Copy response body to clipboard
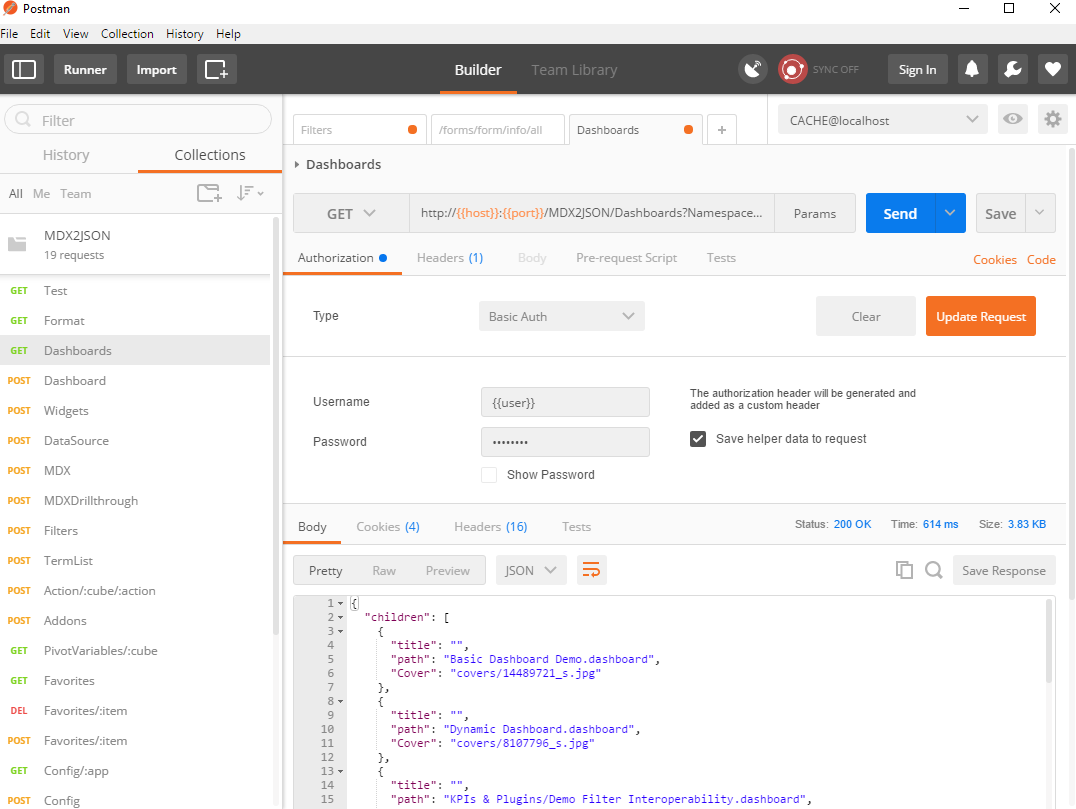Image resolution: width=1076 pixels, height=809 pixels. tap(904, 570)
